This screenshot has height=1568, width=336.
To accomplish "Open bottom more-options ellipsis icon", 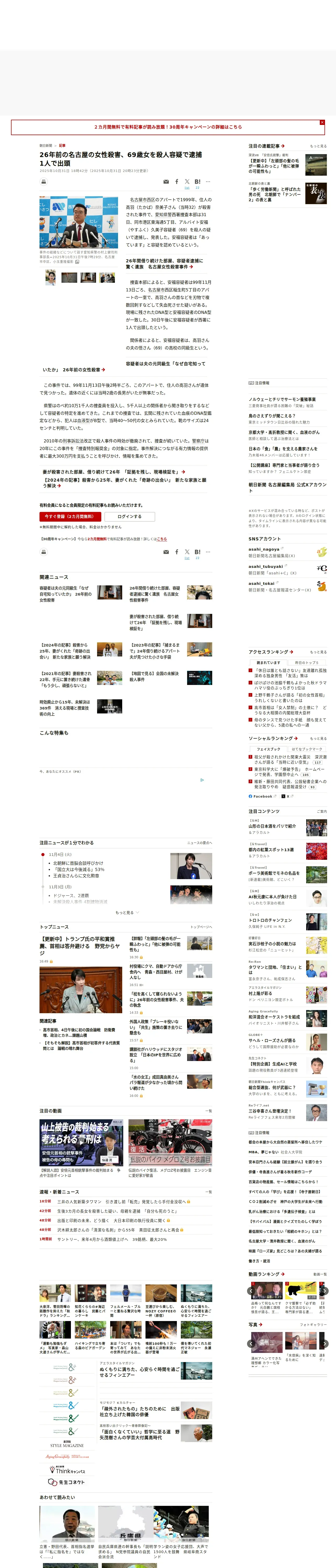I will pyautogui.click(x=208, y=552).
